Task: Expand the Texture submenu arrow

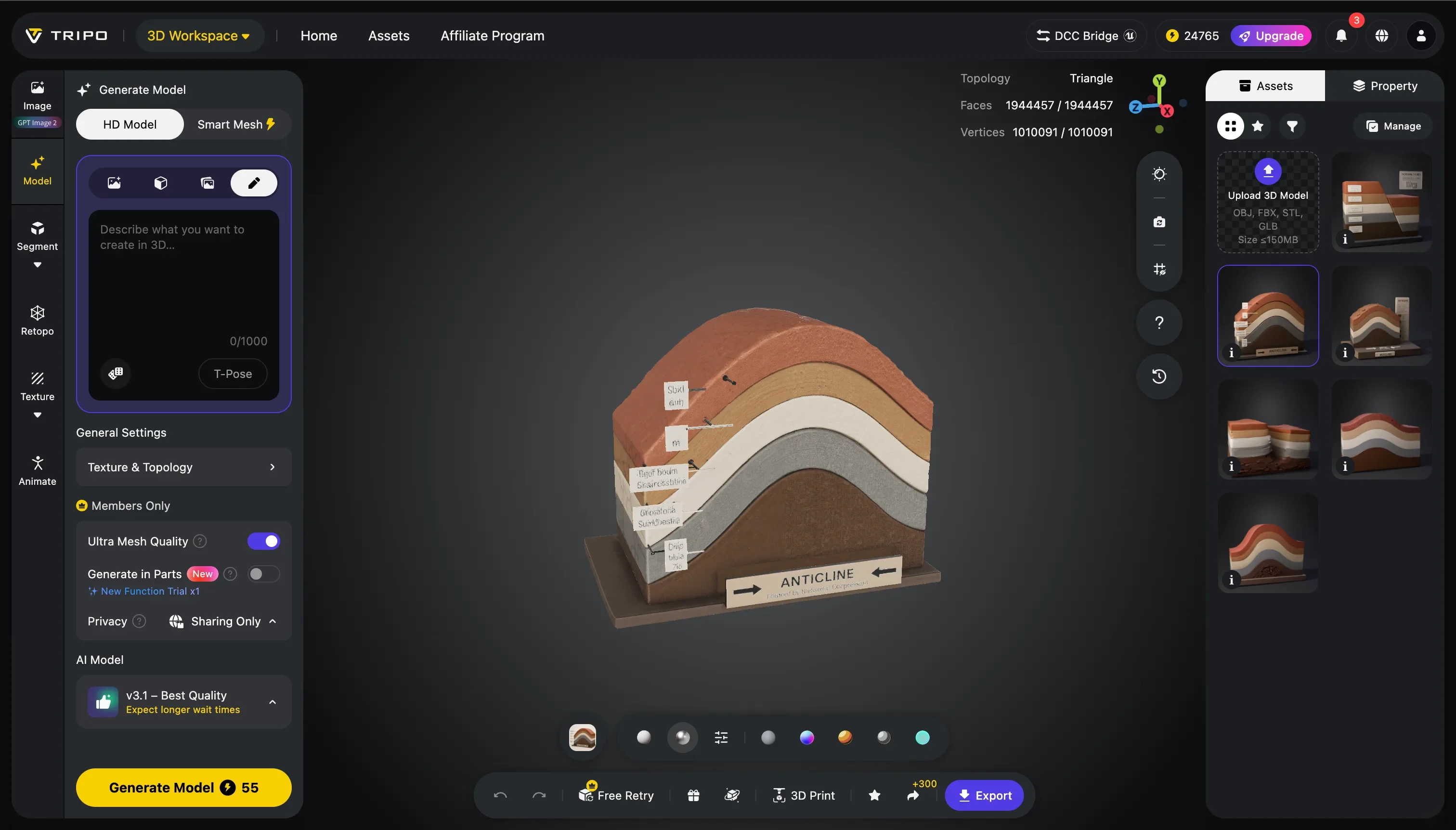Action: [37, 415]
